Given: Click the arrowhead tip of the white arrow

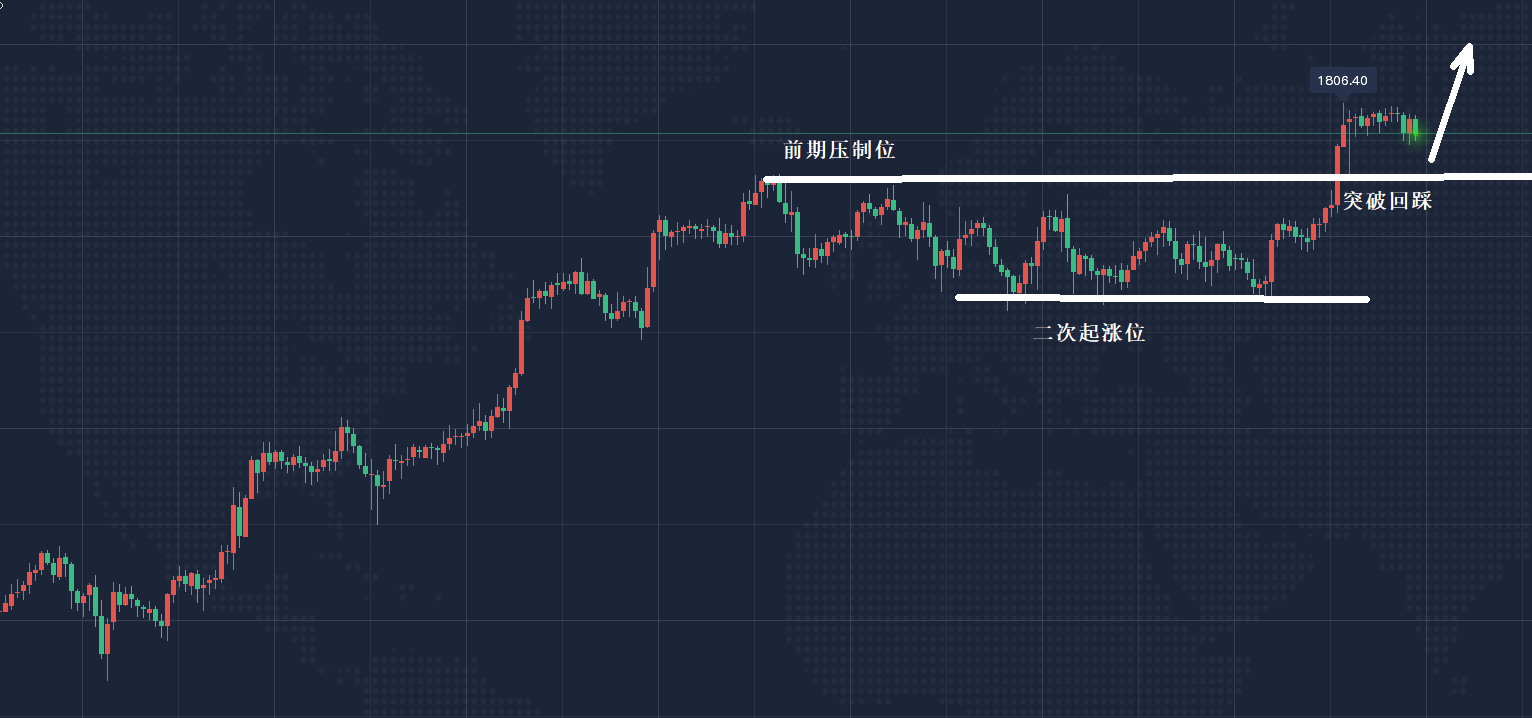Looking at the screenshot, I should (x=1469, y=46).
